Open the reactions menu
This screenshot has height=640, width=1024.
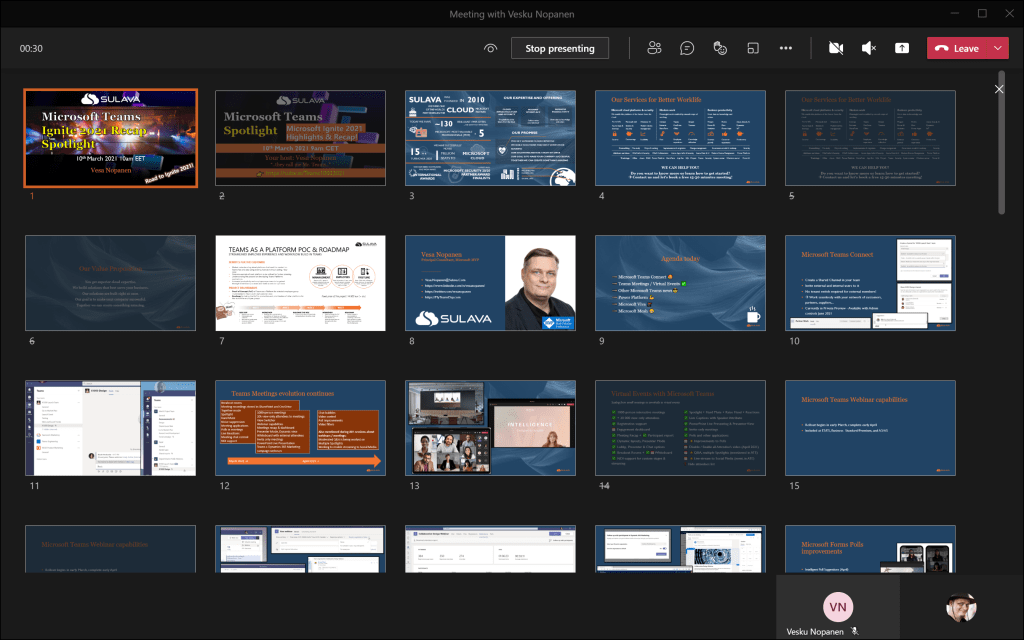pos(719,48)
